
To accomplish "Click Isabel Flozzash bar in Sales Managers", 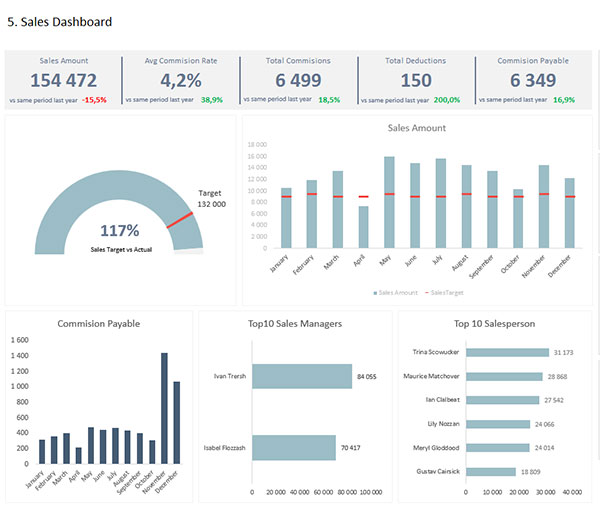I will click(x=294, y=447).
